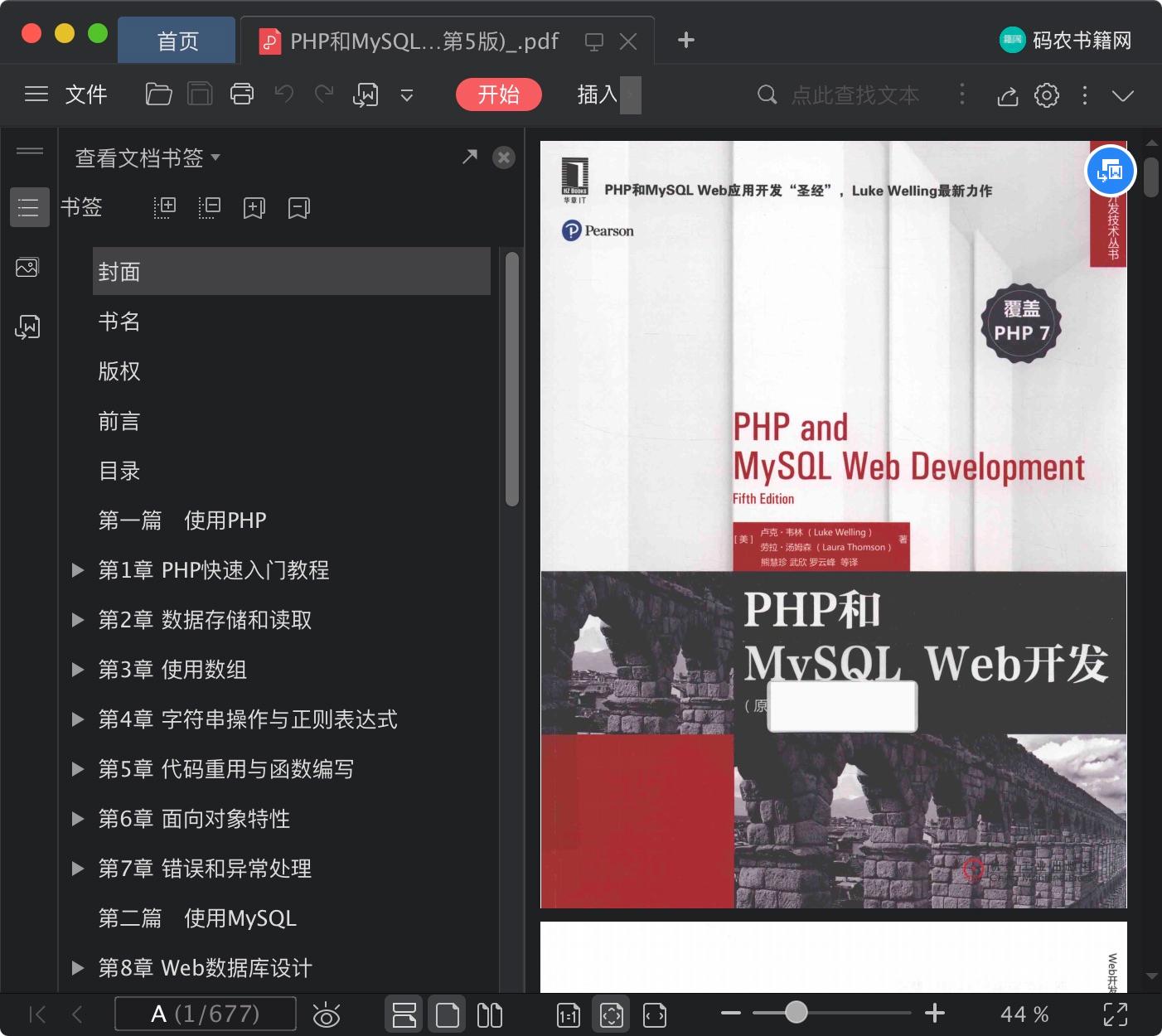Open the quick toolbar customize dropdown
The image size is (1162, 1036).
coord(406,95)
